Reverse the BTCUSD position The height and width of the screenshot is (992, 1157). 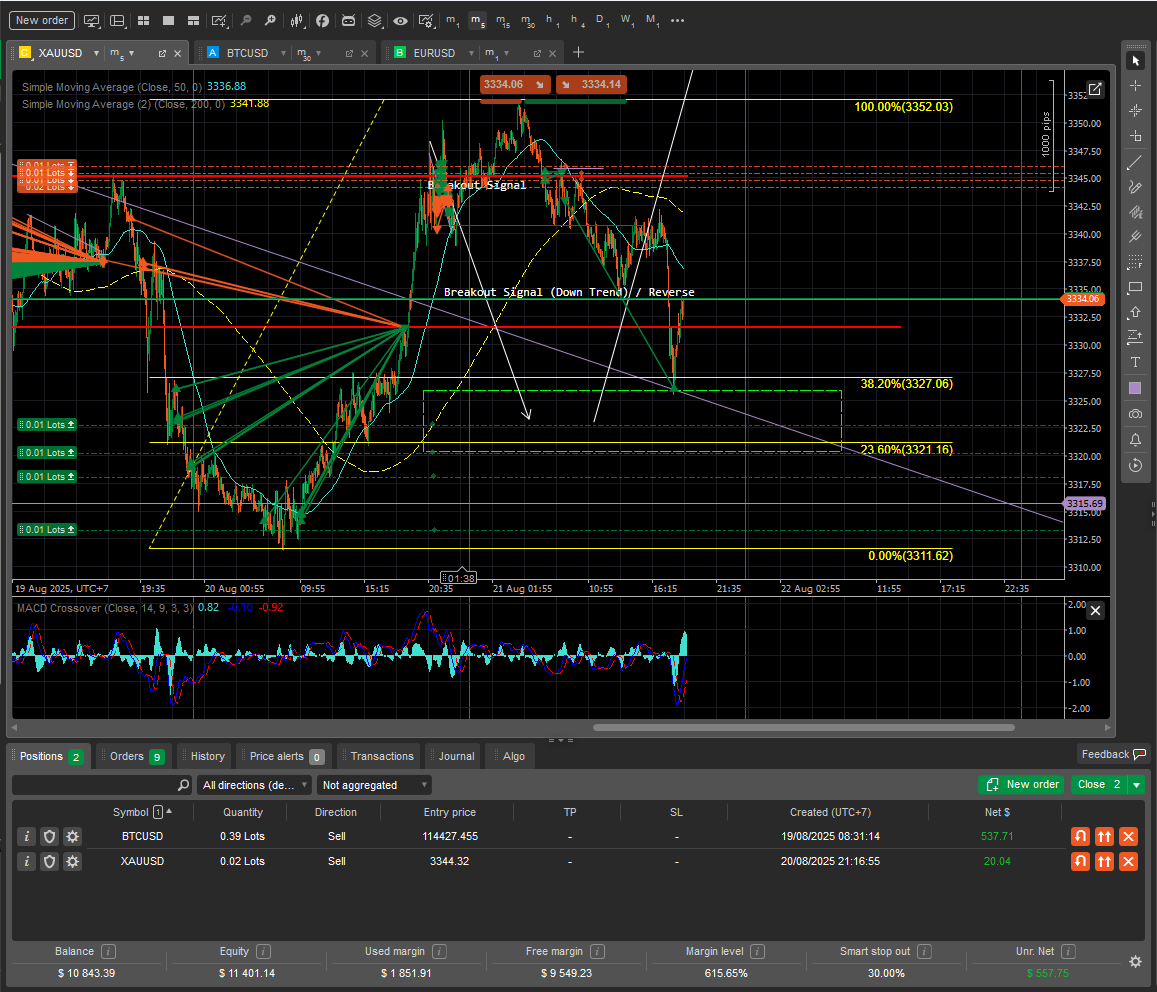pos(1080,836)
